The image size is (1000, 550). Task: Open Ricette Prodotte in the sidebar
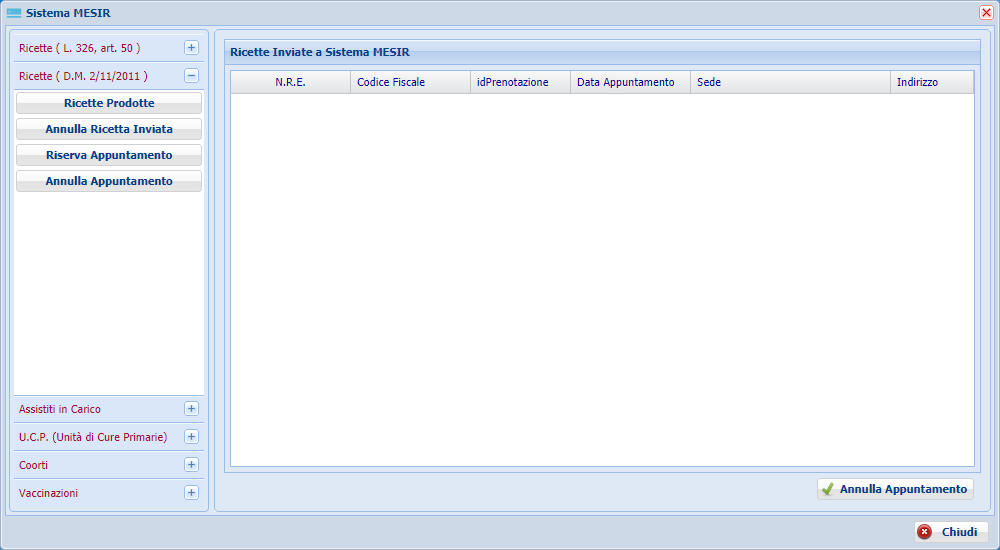109,103
